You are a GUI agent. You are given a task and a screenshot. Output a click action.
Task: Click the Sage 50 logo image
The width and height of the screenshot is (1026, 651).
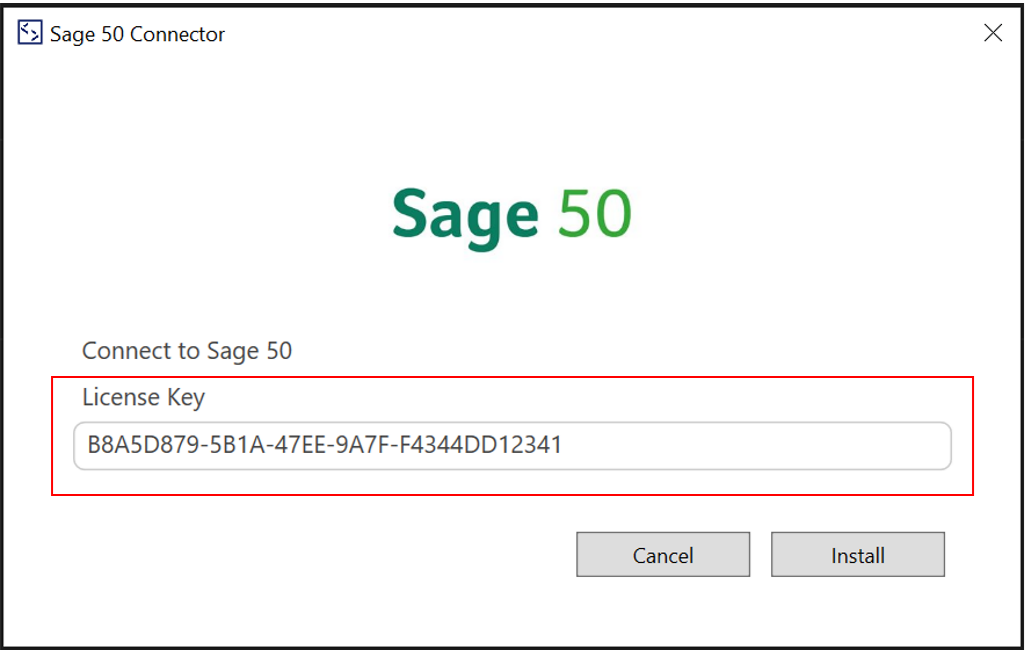point(511,215)
